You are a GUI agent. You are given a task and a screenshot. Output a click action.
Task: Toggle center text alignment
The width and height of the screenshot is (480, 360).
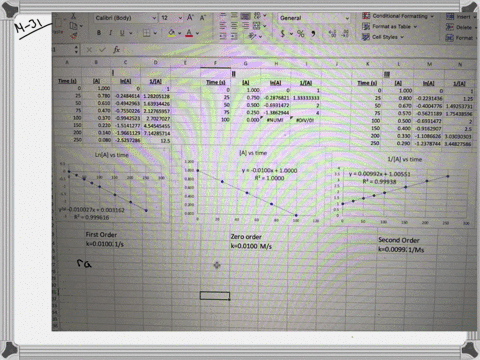(x=234, y=25)
